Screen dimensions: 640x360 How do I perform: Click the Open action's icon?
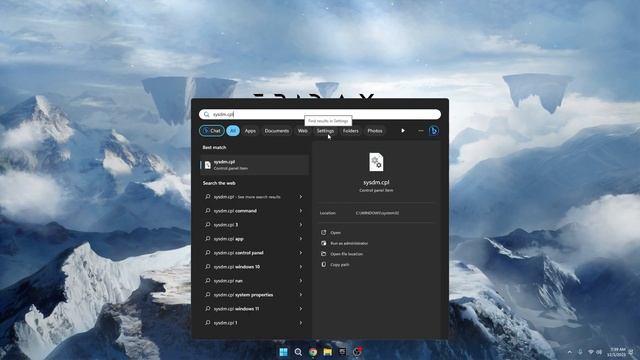(324, 233)
